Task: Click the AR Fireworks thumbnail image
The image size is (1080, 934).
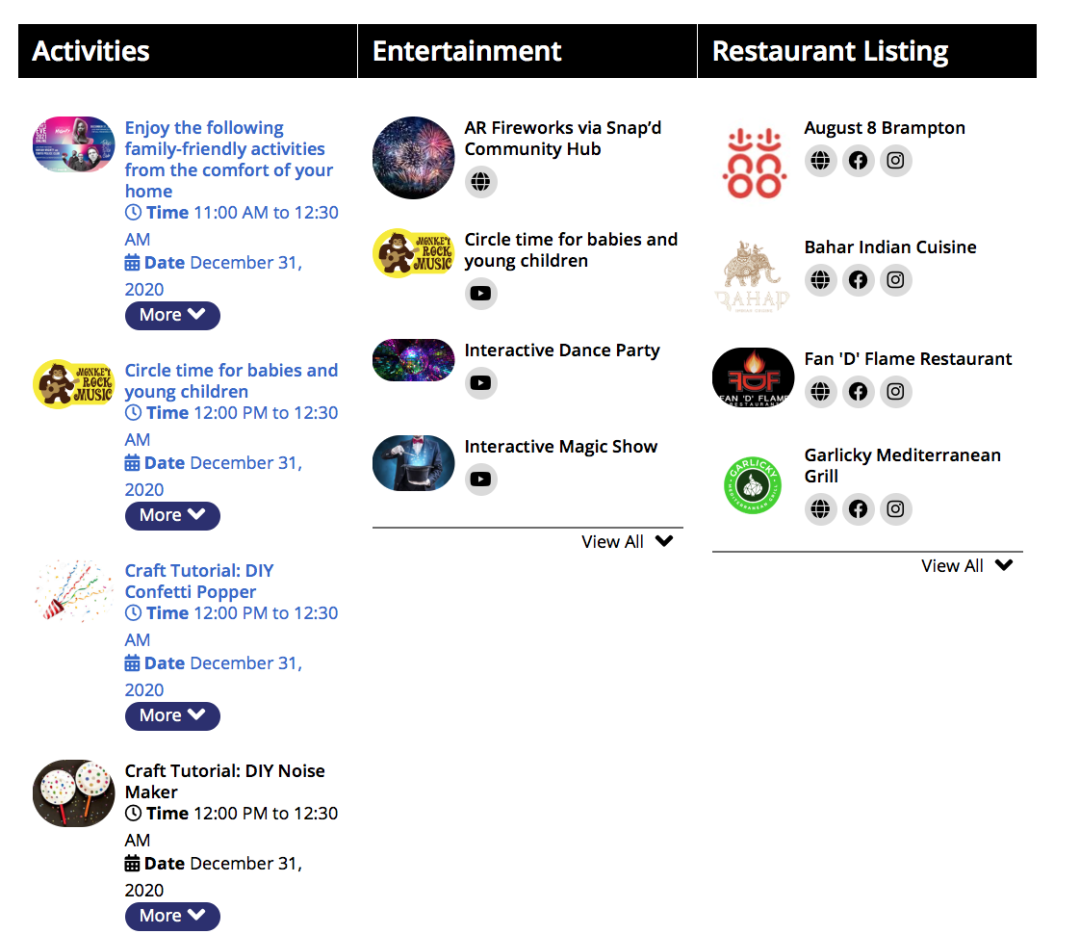Action: 413,158
